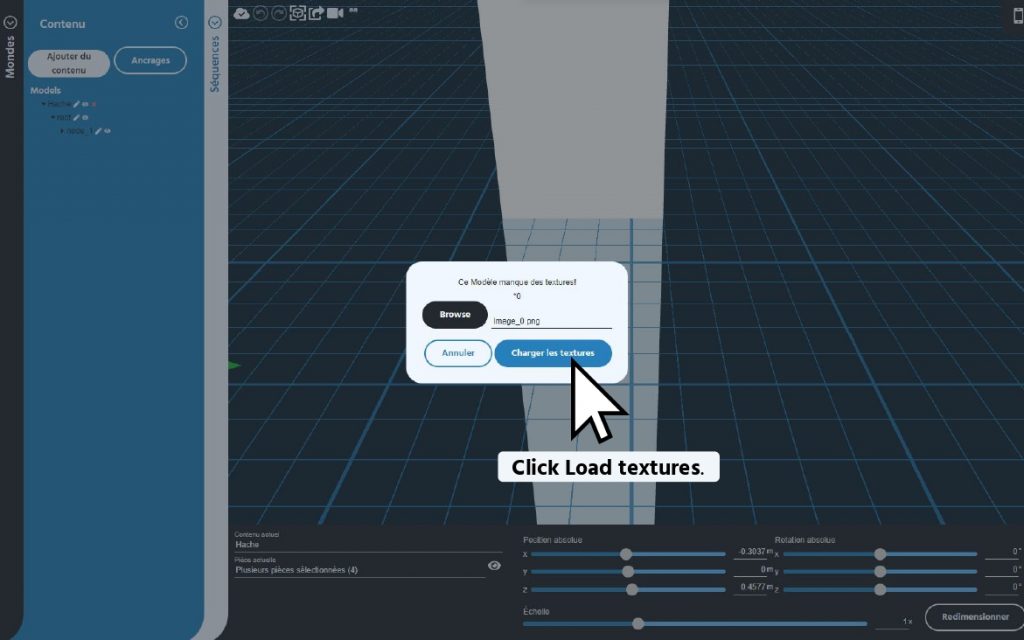This screenshot has width=1024, height=640.
Task: Click the rotation z degree value field
Action: click(x=1003, y=587)
